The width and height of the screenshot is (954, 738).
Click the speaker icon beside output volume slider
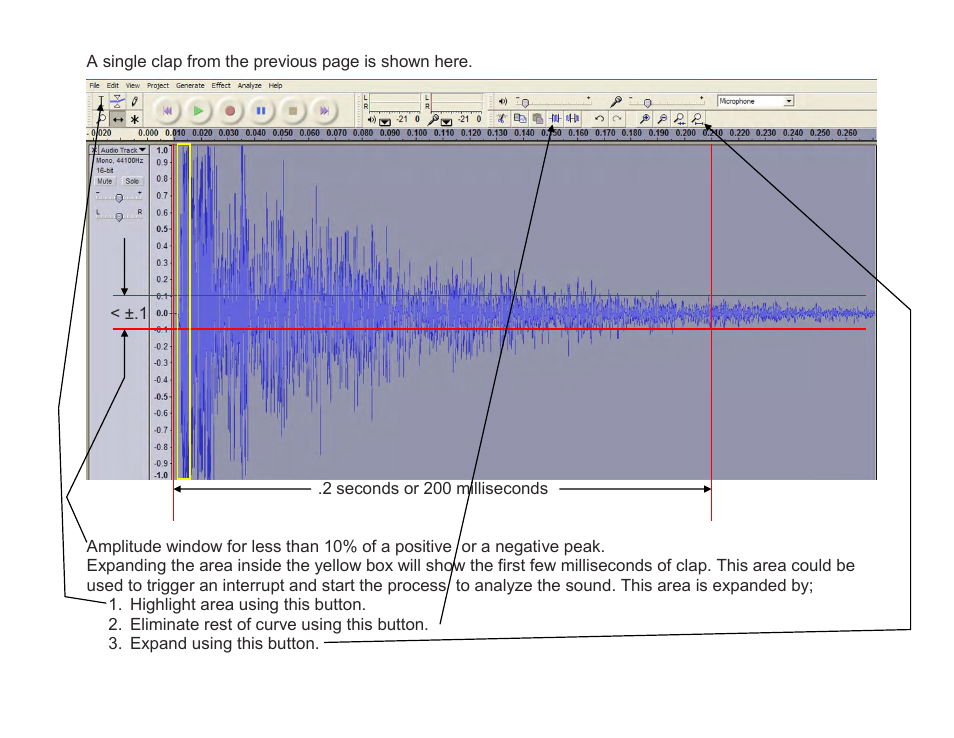[503, 101]
